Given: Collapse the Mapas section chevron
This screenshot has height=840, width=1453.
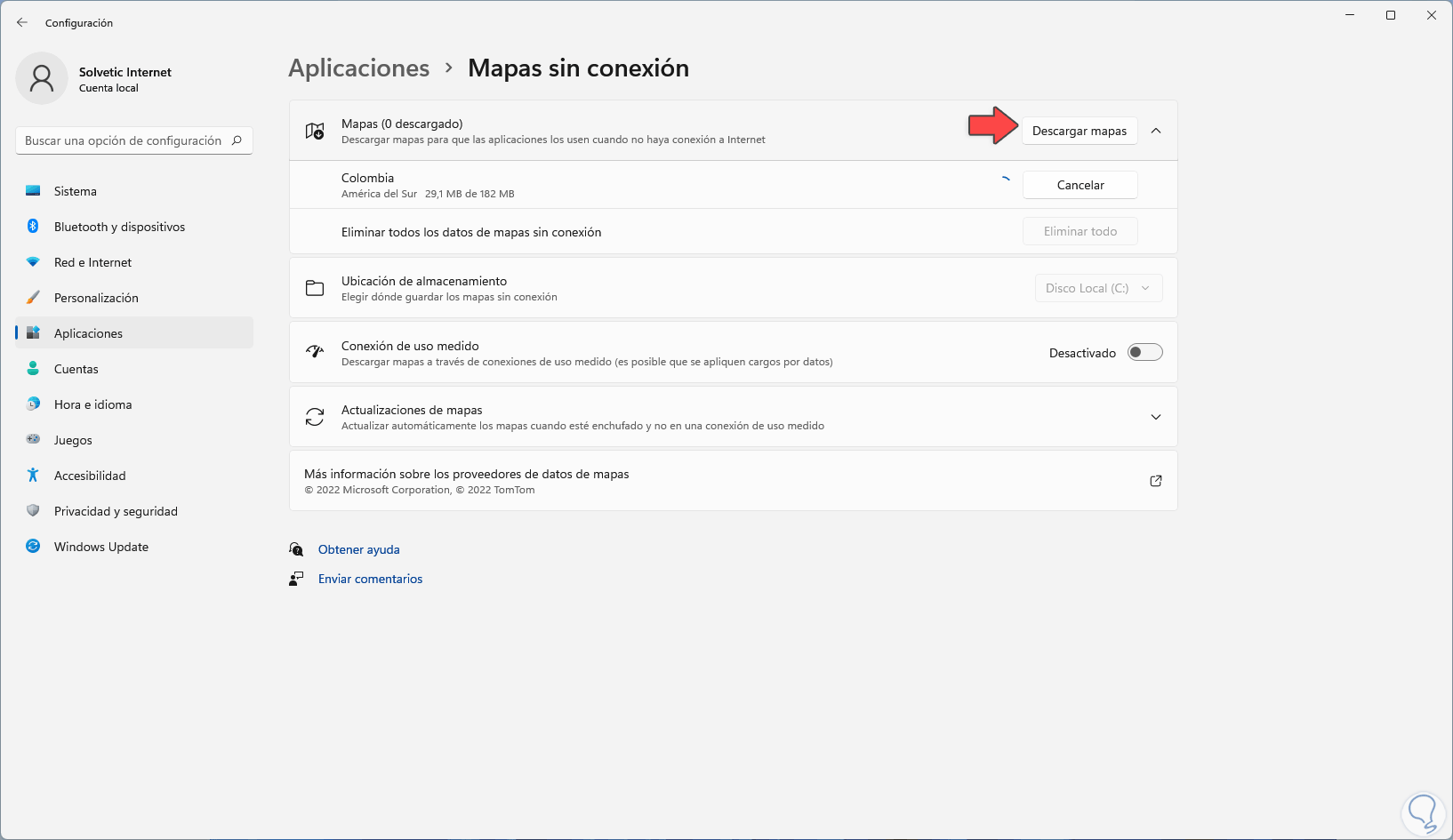Looking at the screenshot, I should coord(1156,131).
